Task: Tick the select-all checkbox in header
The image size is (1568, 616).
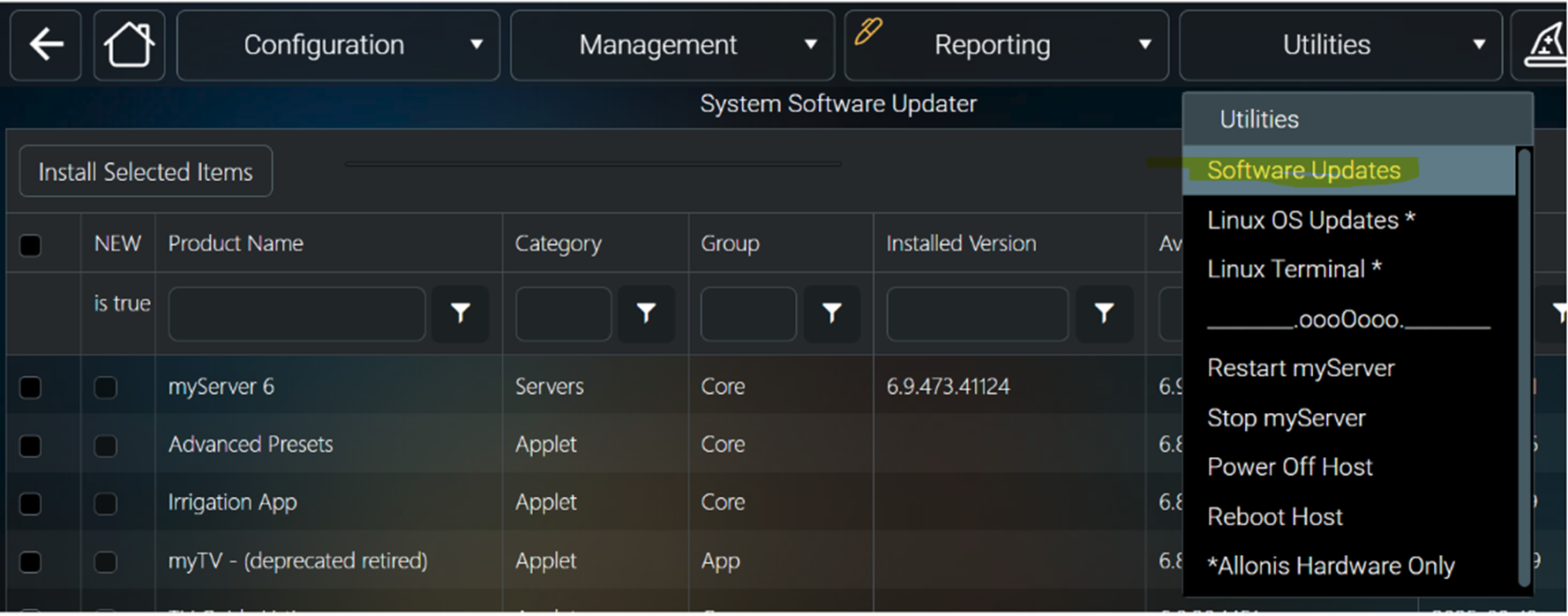Action: [30, 244]
